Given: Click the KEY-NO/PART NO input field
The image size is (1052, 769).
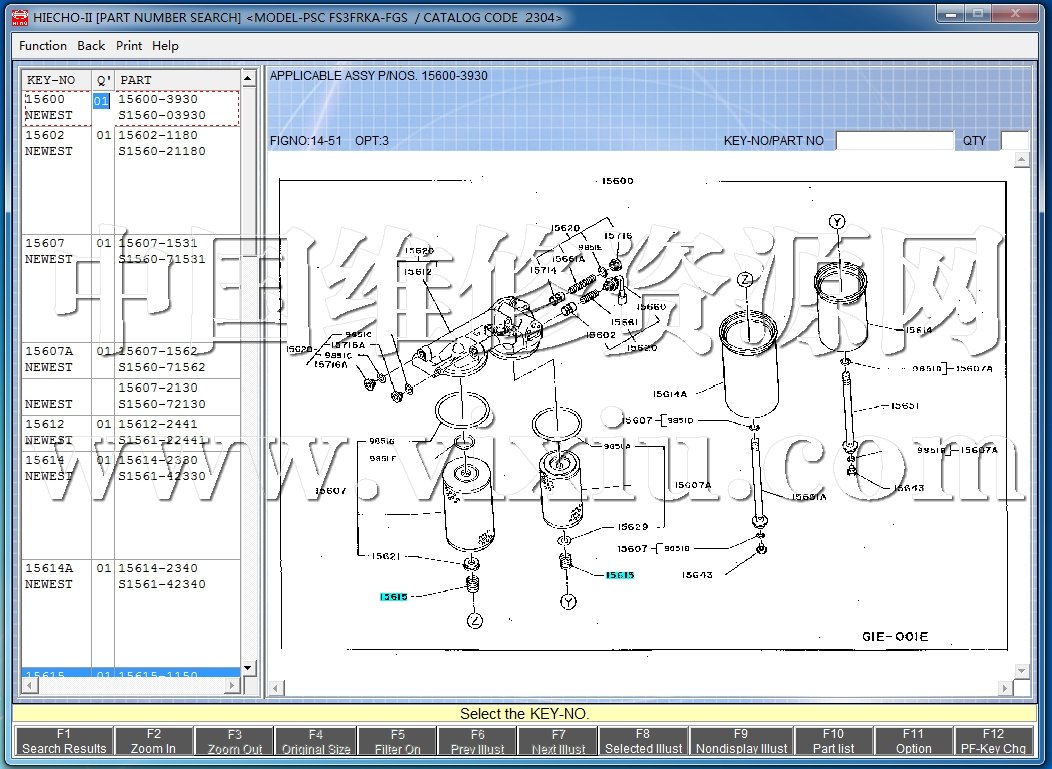Looking at the screenshot, I should click(x=894, y=141).
